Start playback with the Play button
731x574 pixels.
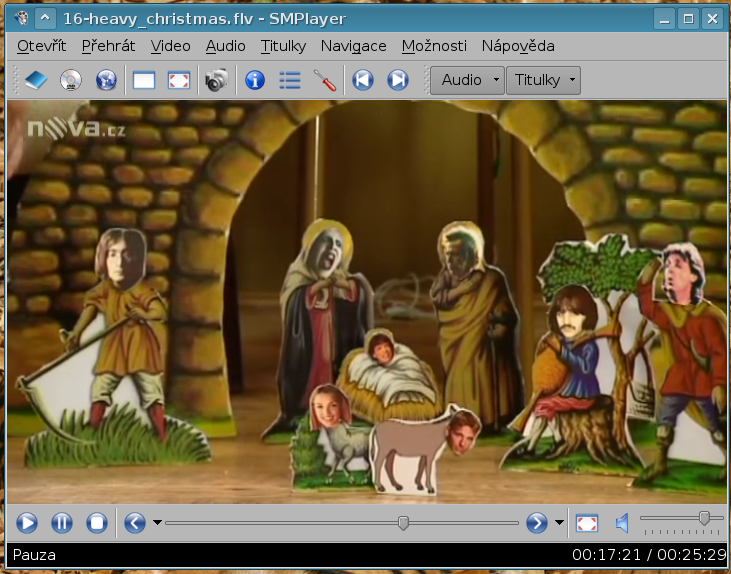point(27,523)
